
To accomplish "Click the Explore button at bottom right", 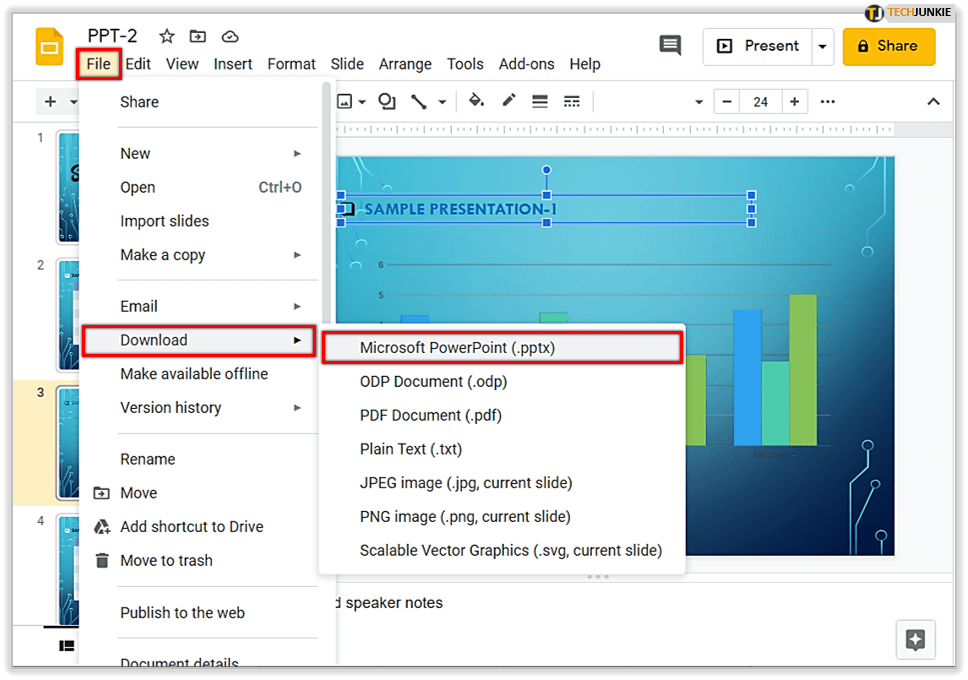I will point(916,640).
